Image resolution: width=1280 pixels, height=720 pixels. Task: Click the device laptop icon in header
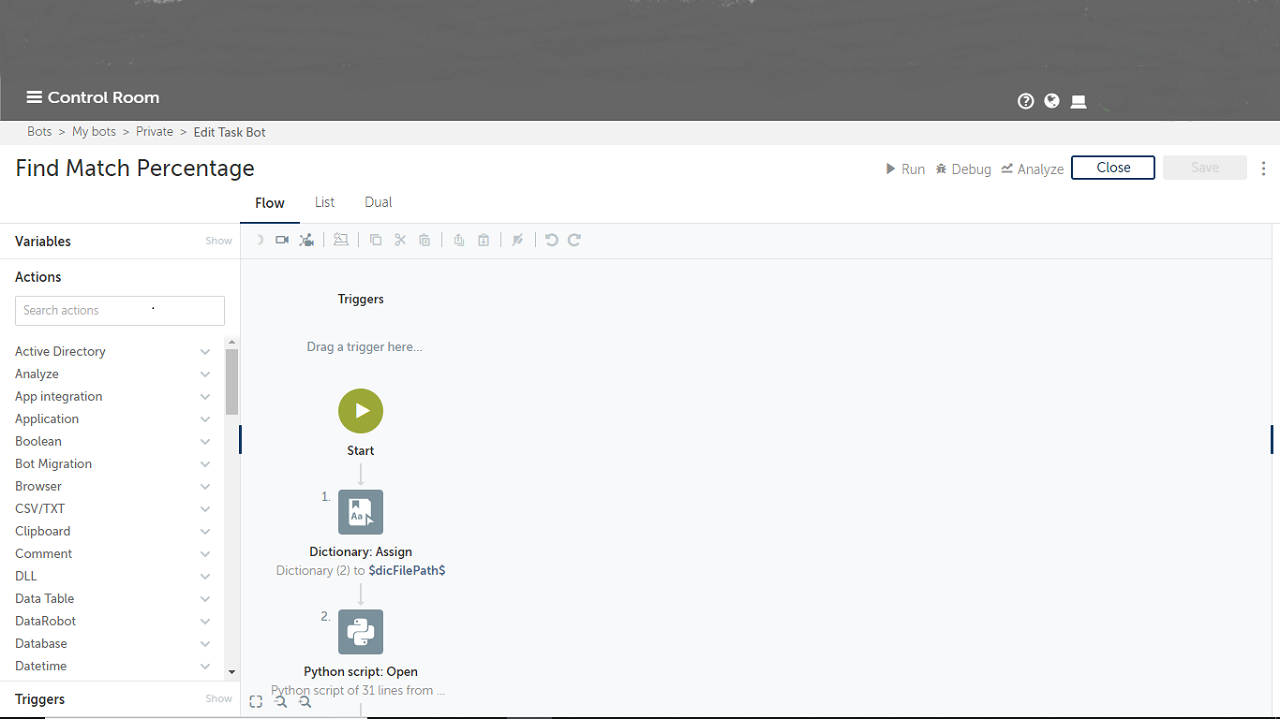(1078, 101)
